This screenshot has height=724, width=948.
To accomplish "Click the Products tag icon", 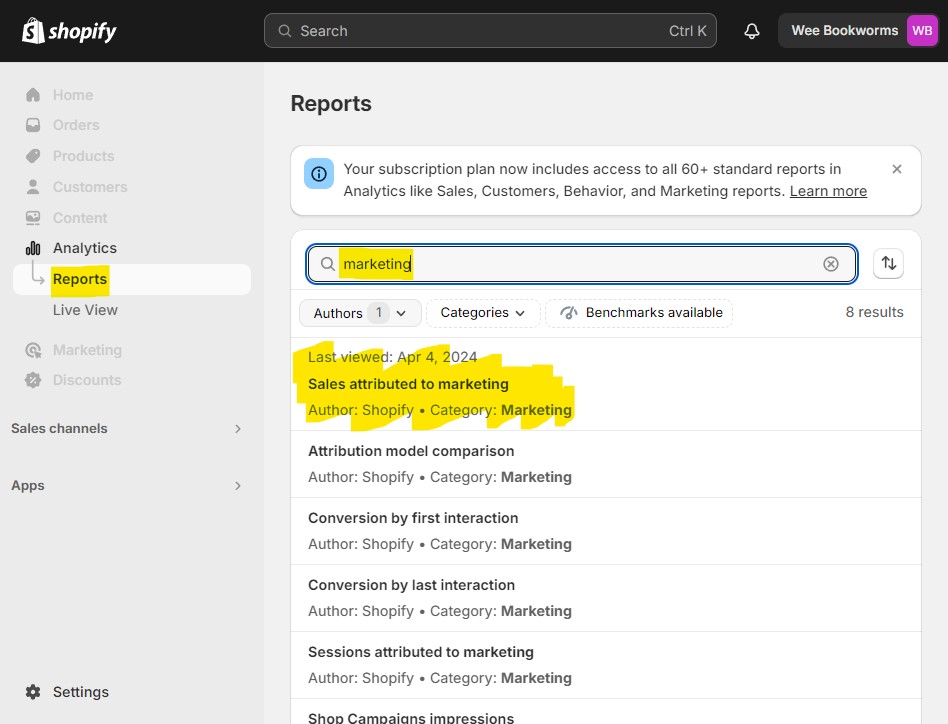I will [33, 156].
